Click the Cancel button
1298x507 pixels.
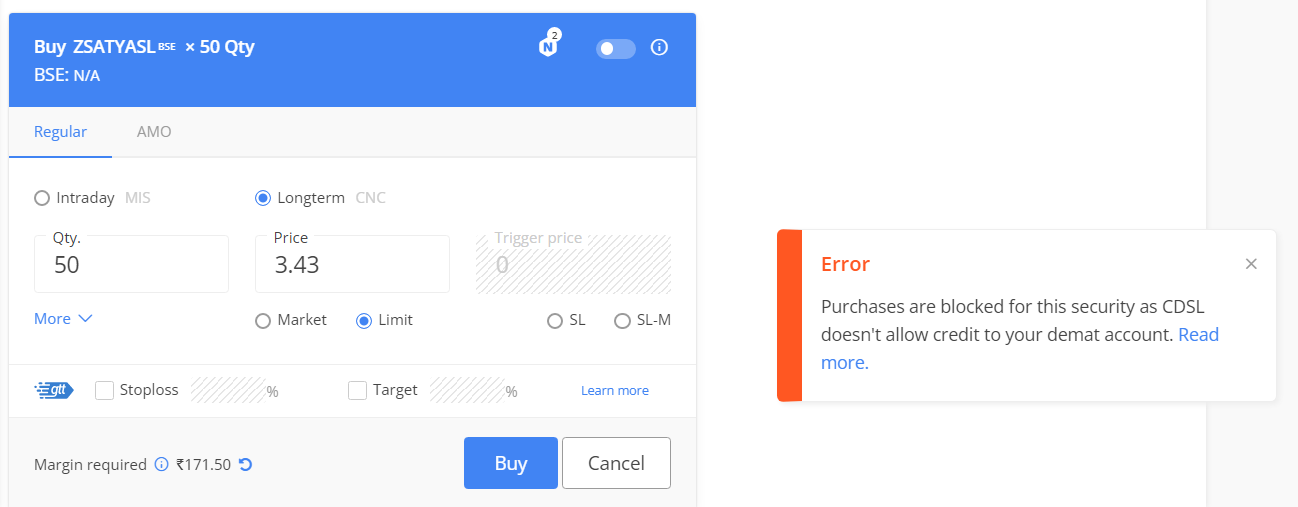pos(616,463)
